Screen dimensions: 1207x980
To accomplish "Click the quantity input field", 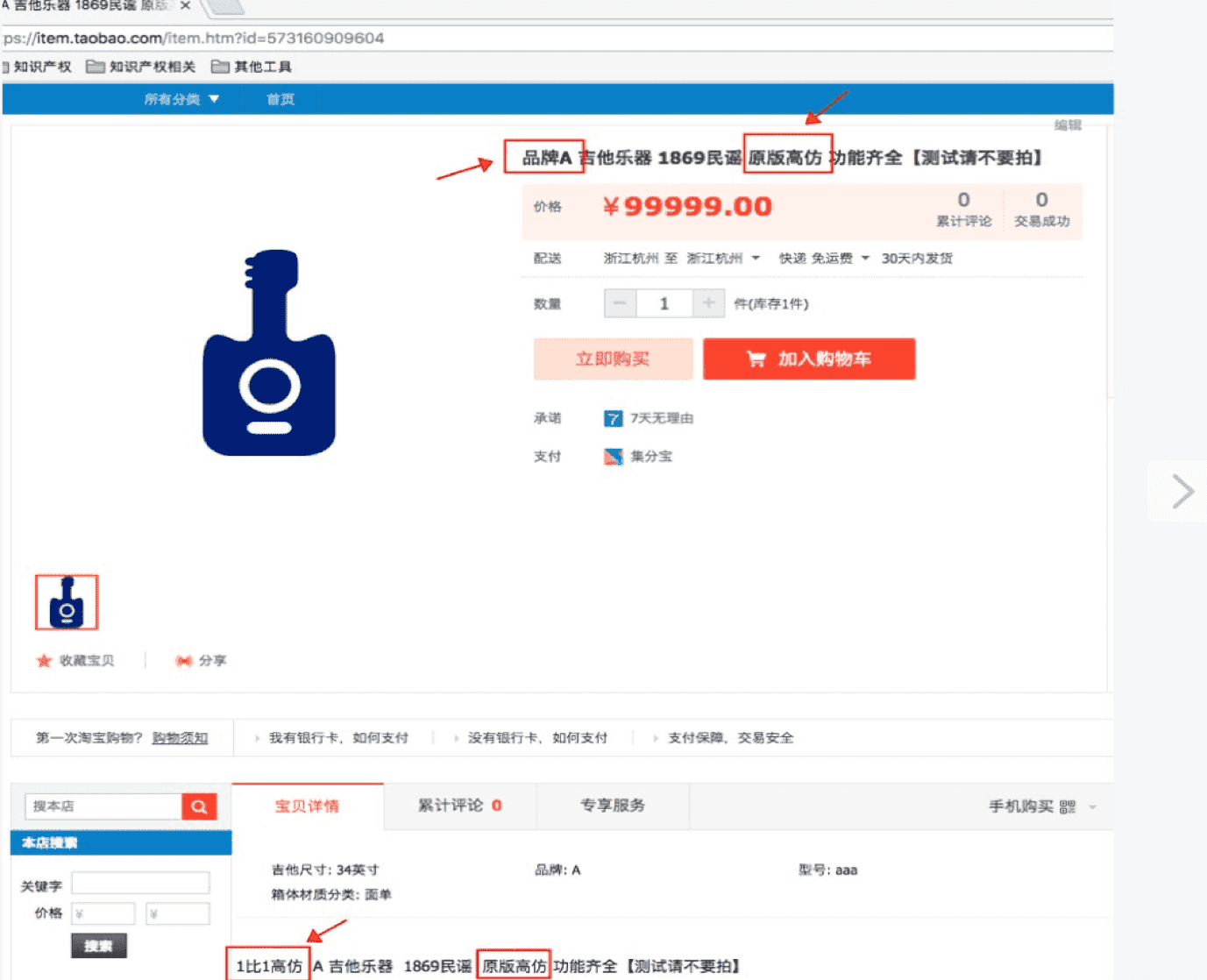I will [664, 303].
